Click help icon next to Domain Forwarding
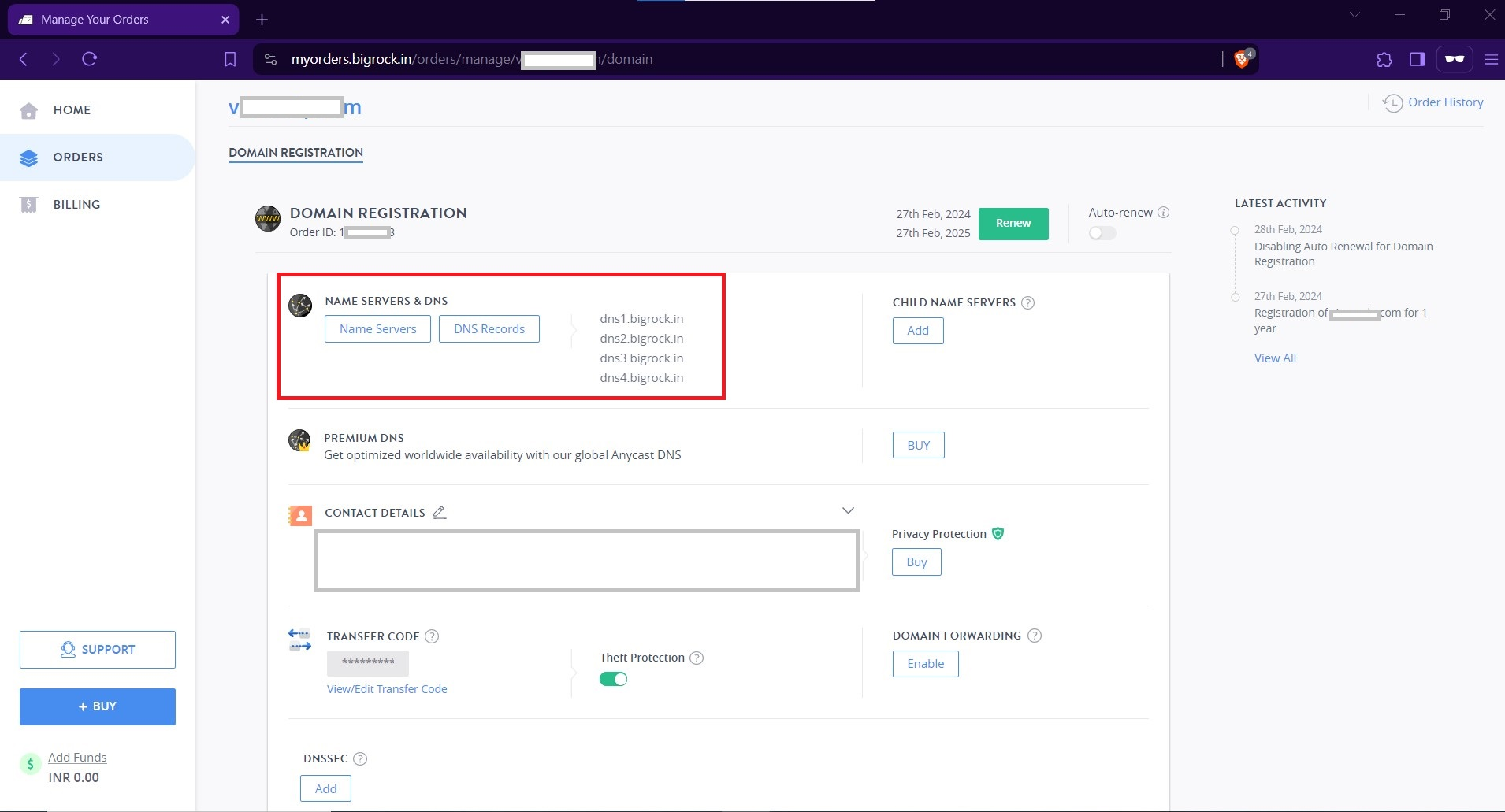 tap(1035, 636)
